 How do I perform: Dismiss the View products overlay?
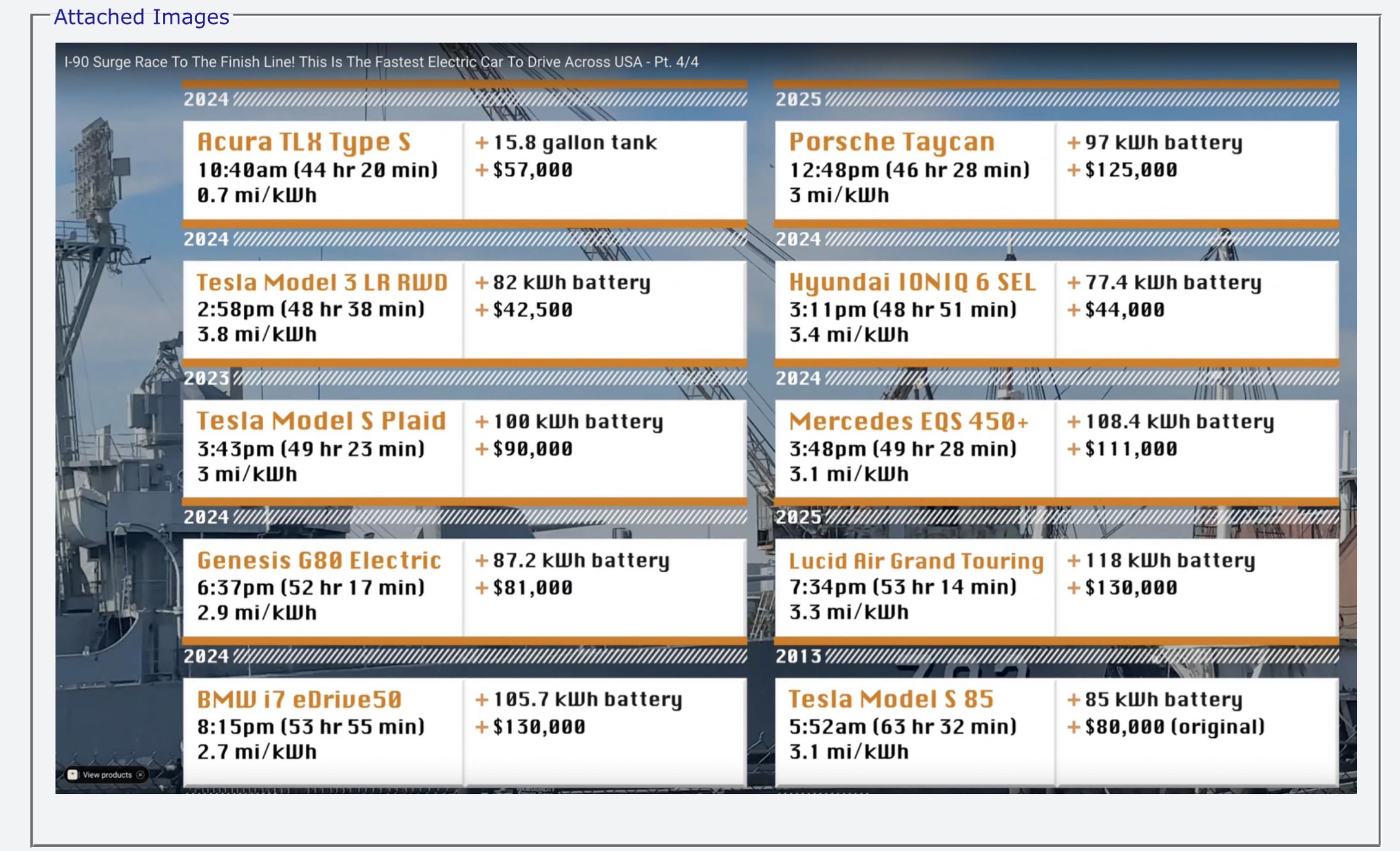tap(140, 775)
